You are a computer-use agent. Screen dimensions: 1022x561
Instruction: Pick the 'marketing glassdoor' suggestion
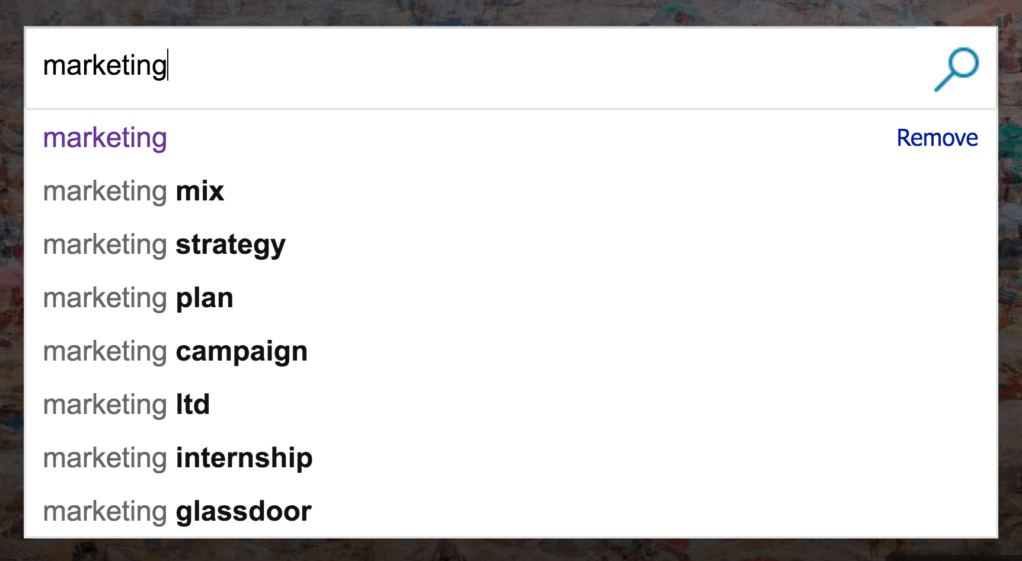(177, 511)
